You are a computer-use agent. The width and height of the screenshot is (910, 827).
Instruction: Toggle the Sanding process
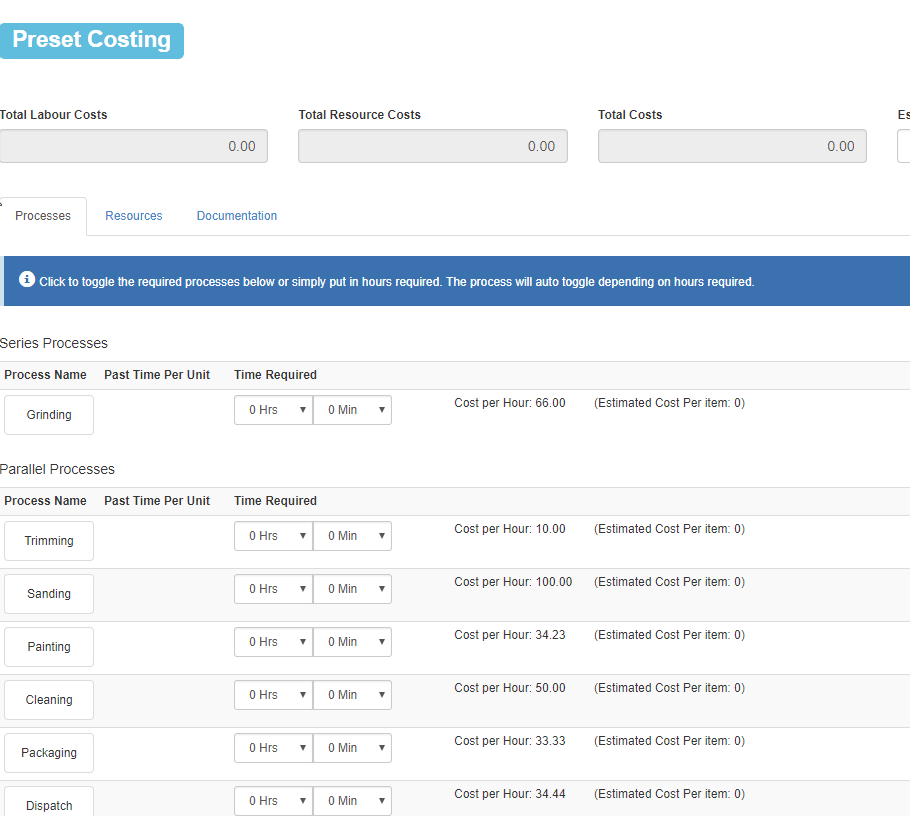tap(49, 594)
